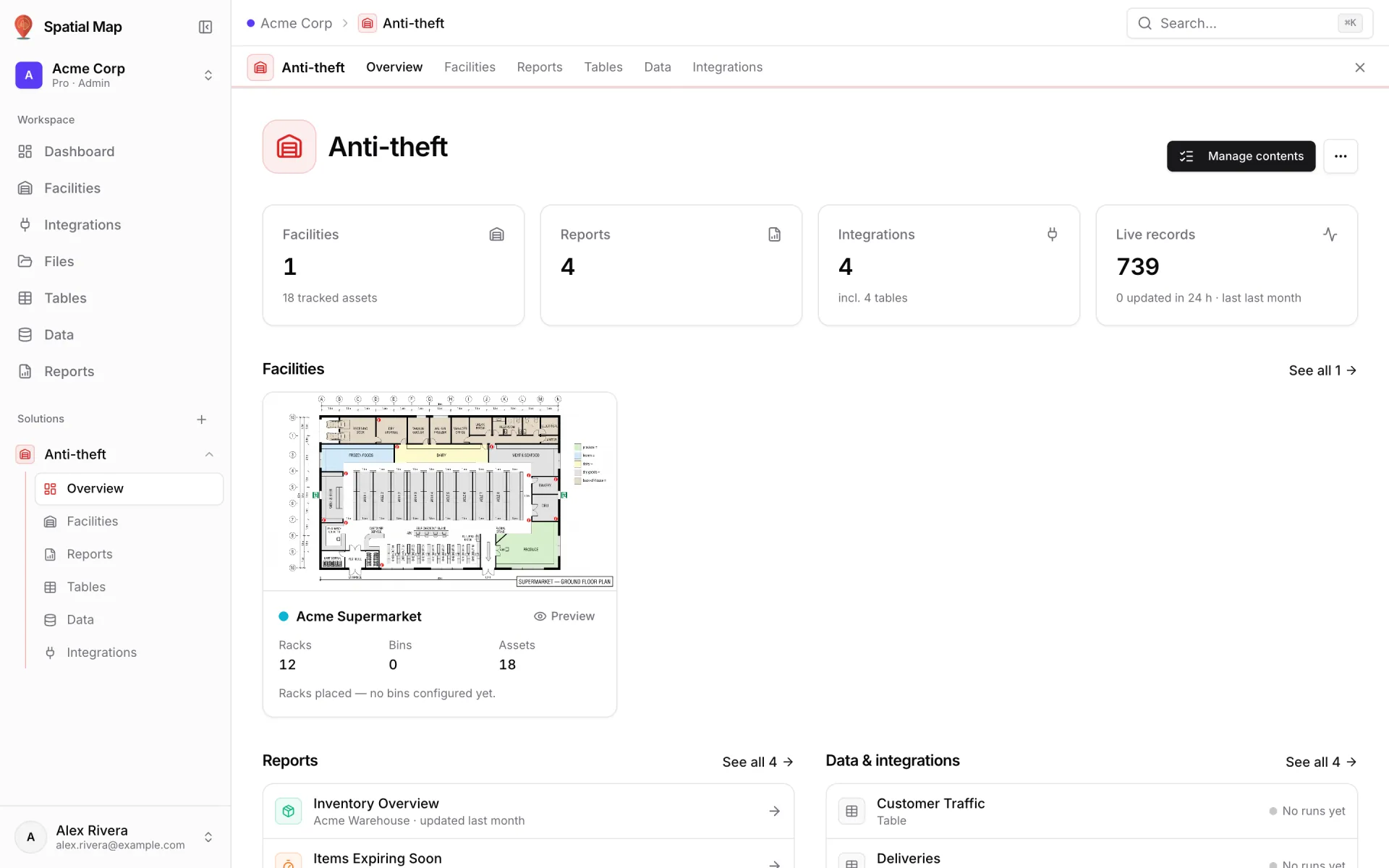This screenshot has height=868, width=1389.
Task: Switch to the Tables tab
Action: [603, 67]
